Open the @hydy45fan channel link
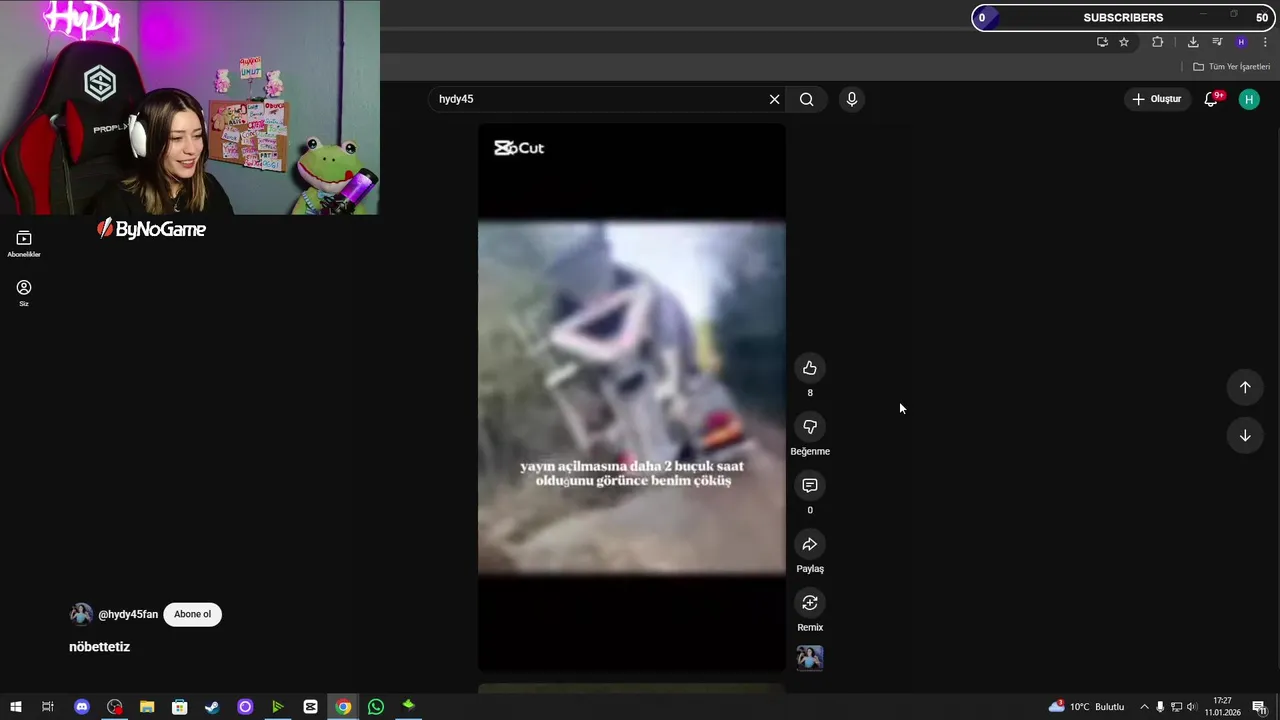This screenshot has height=720, width=1280. coord(128,614)
